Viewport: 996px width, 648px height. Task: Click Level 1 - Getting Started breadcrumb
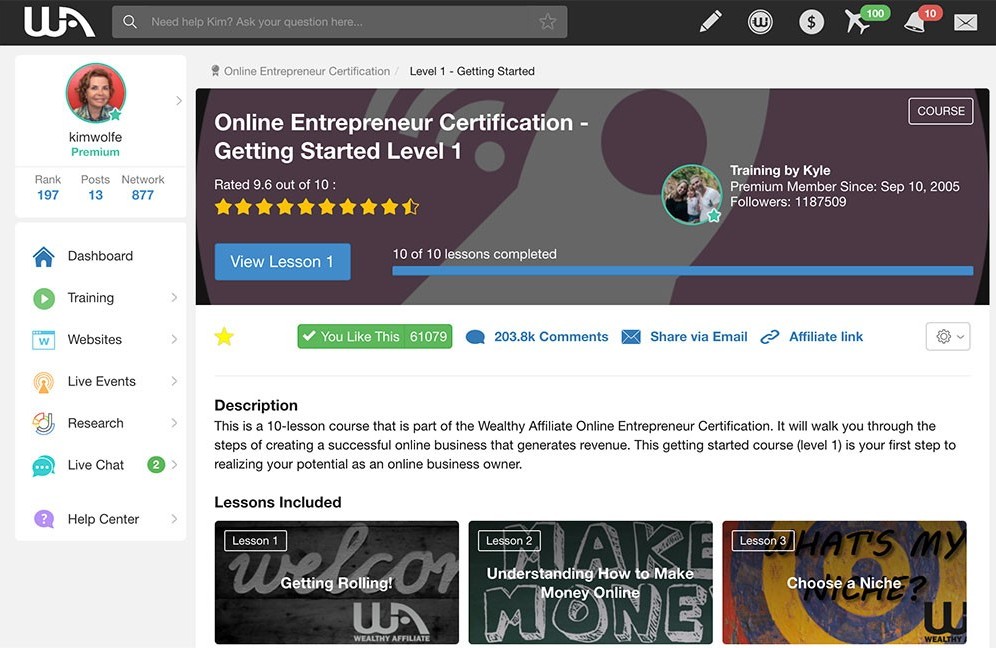tap(472, 71)
